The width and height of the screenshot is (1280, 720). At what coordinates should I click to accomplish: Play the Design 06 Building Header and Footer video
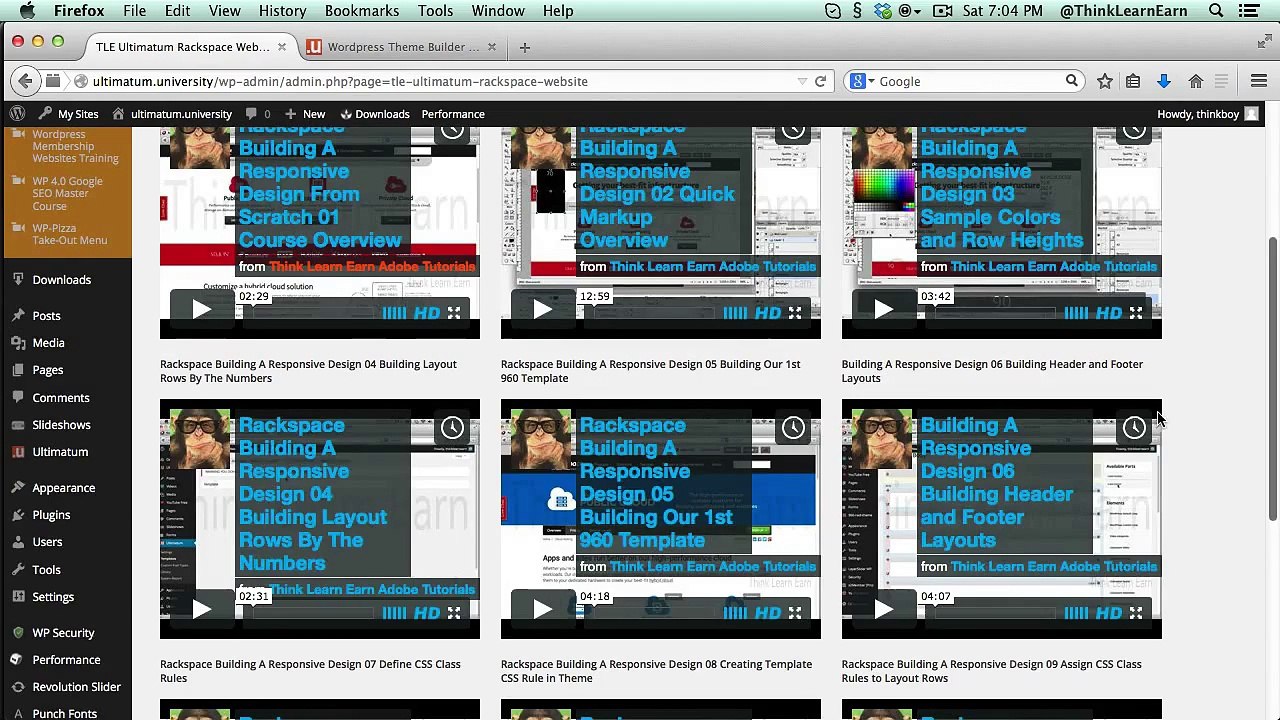pos(883,610)
